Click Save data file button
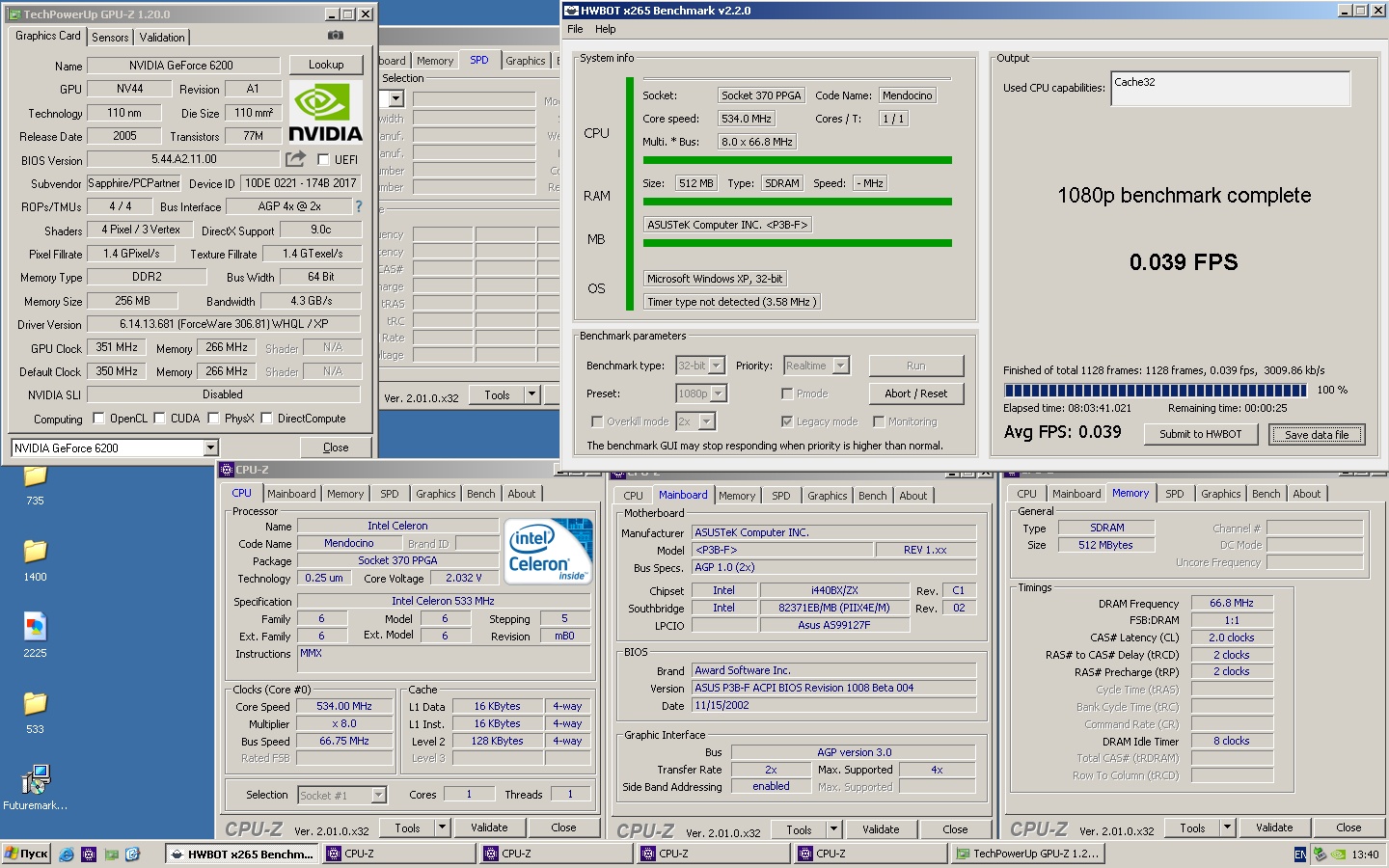1389x868 pixels. (1317, 435)
